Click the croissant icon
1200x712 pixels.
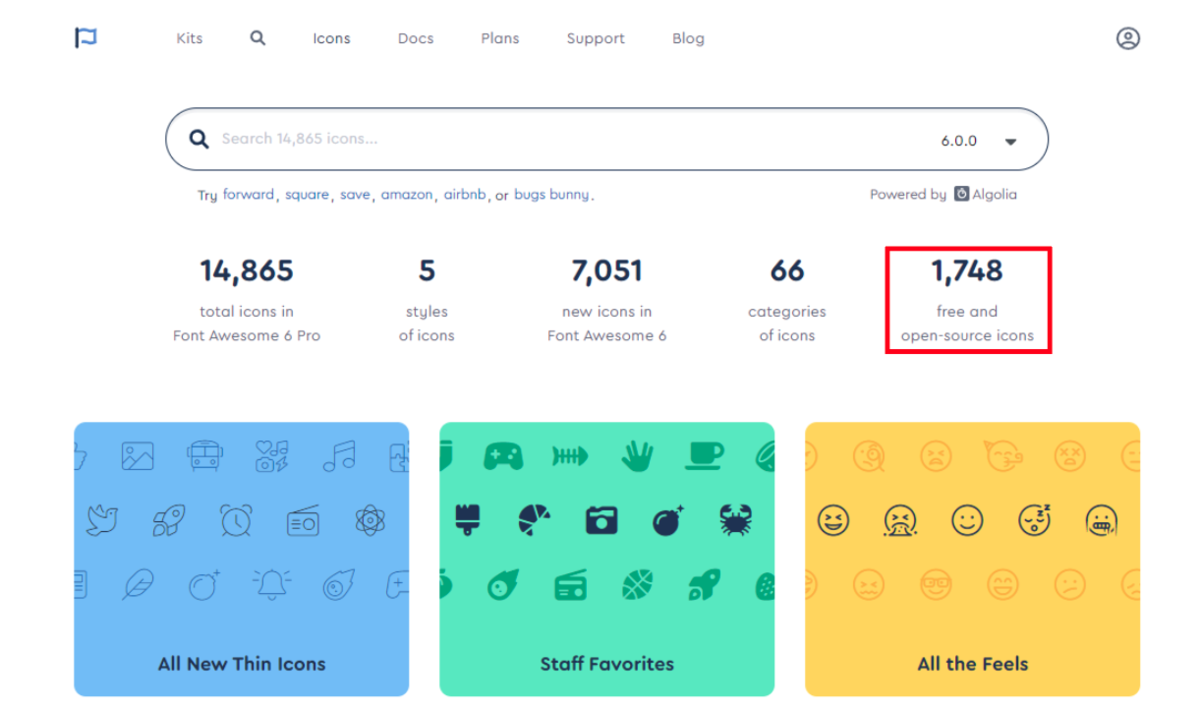[x=535, y=520]
